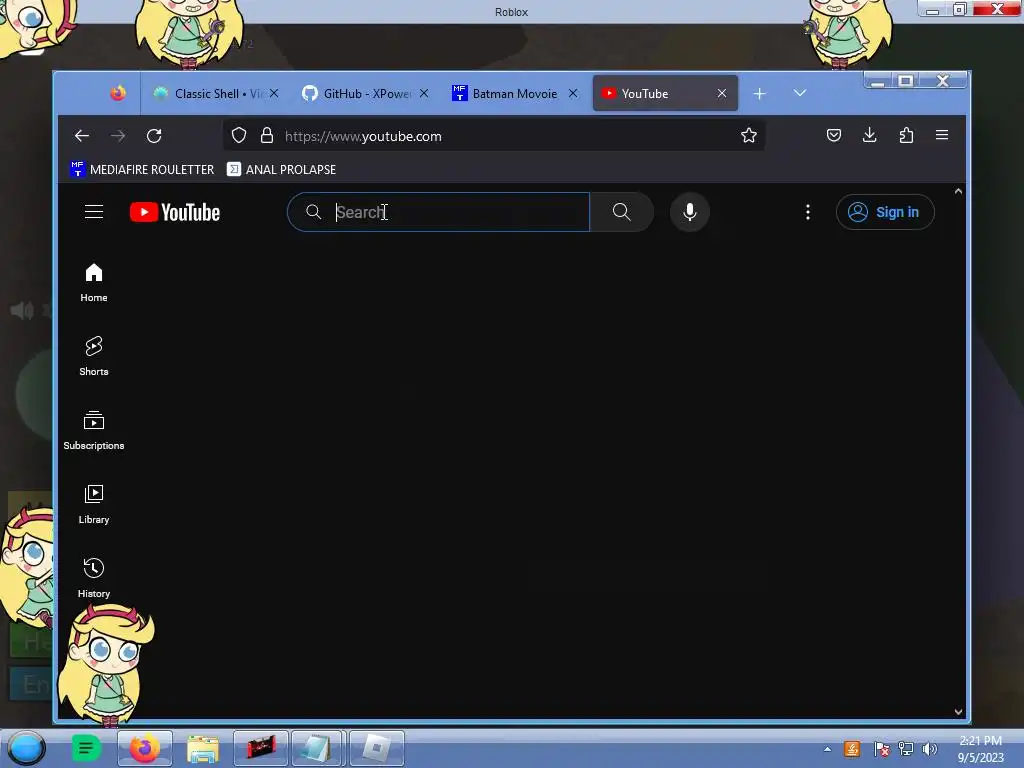The width and height of the screenshot is (1024, 768).
Task: Reload the current page
Action: (154, 136)
